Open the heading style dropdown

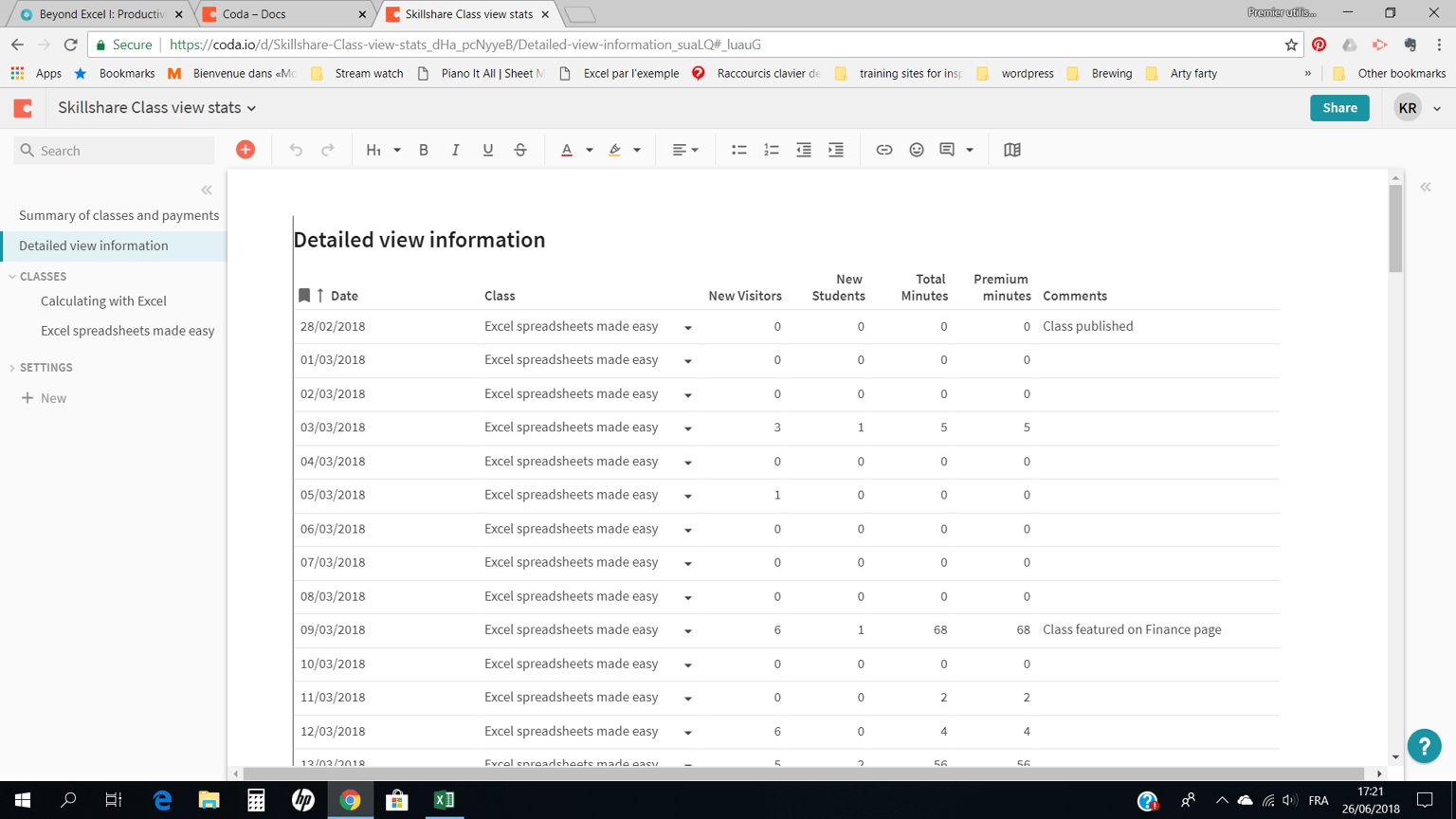pyautogui.click(x=383, y=150)
